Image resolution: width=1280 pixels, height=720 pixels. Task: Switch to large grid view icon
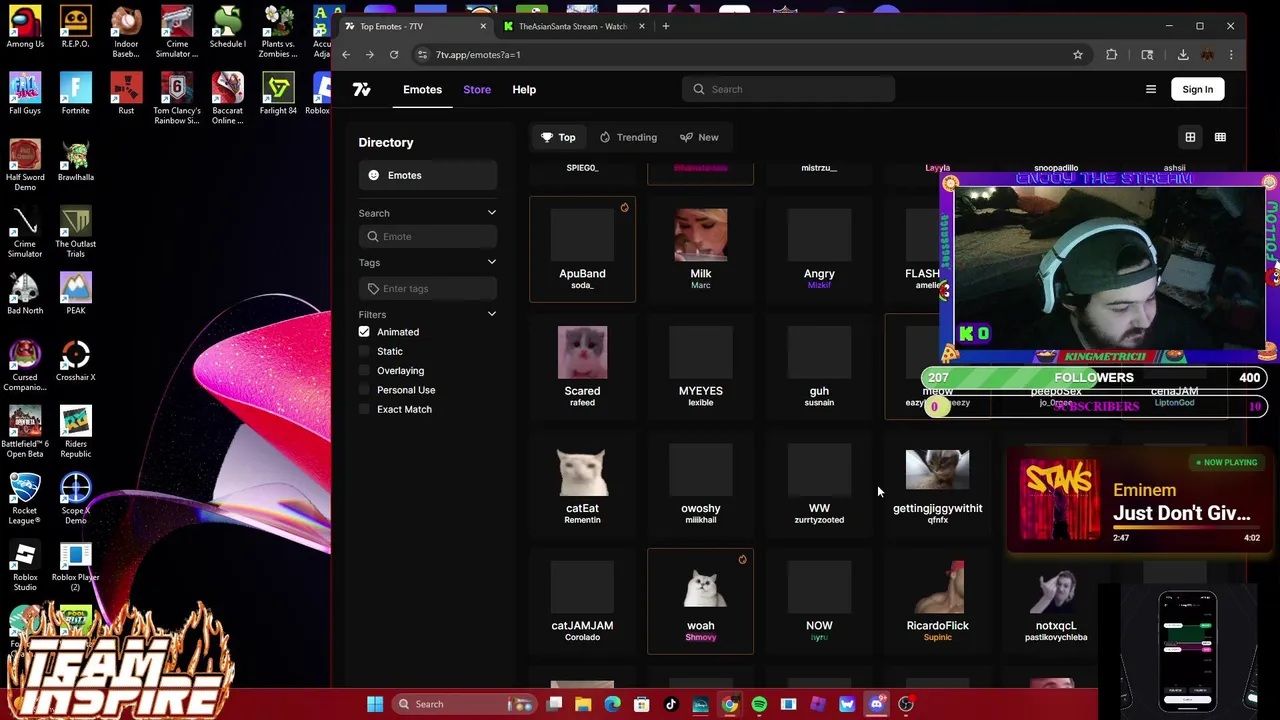pyautogui.click(x=1190, y=137)
